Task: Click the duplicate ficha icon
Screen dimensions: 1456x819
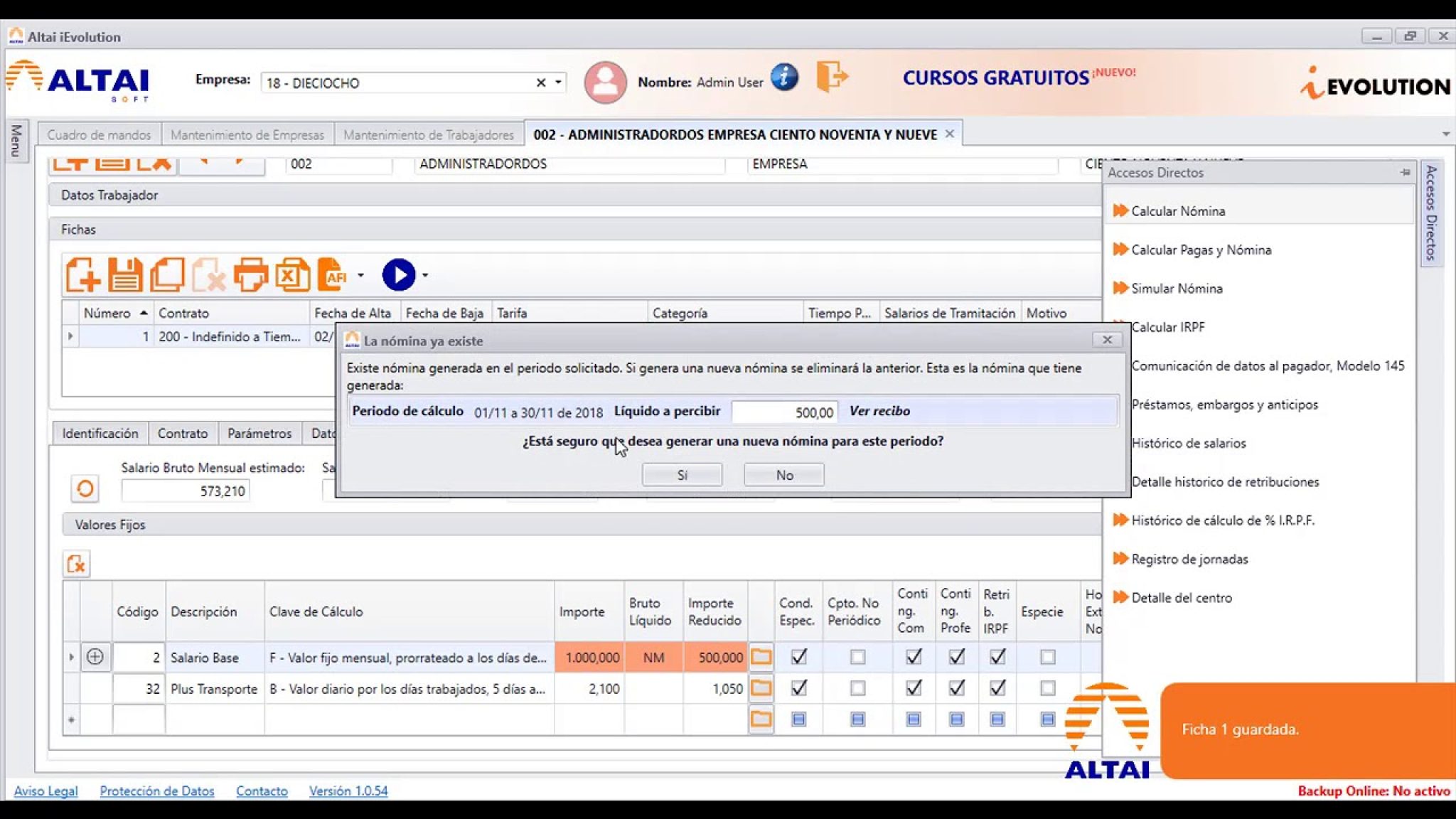Action: click(x=167, y=275)
